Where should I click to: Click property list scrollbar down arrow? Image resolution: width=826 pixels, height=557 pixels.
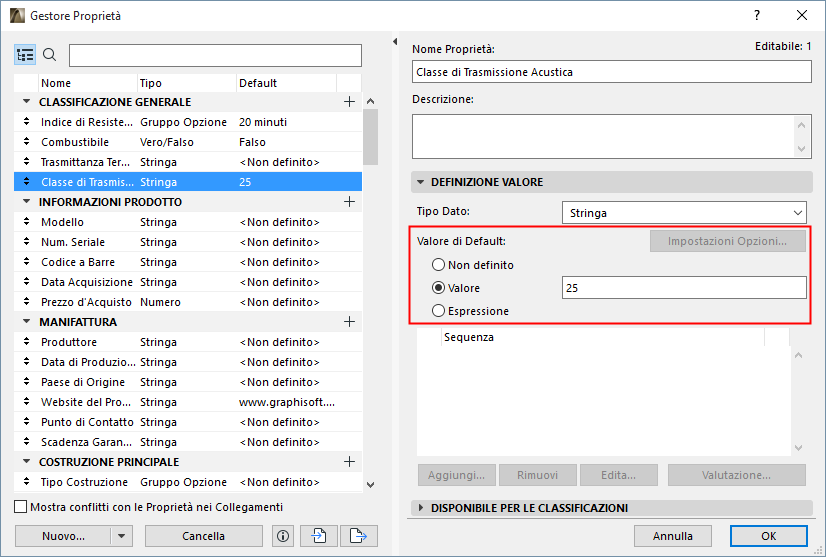370,485
